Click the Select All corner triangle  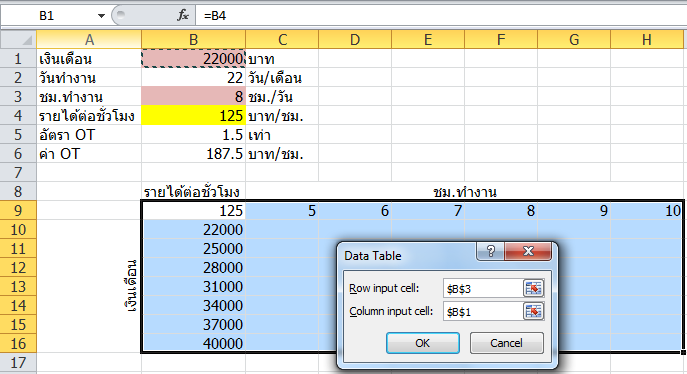coord(27,40)
